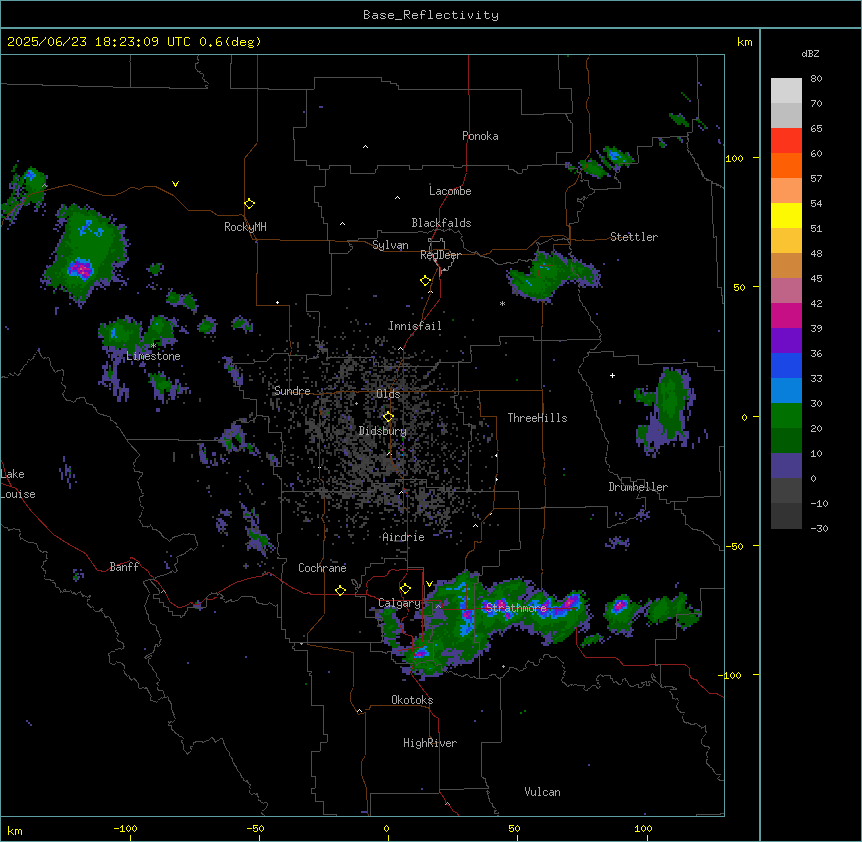Click the yellow V marker northwest of RockyMH

pyautogui.click(x=175, y=184)
